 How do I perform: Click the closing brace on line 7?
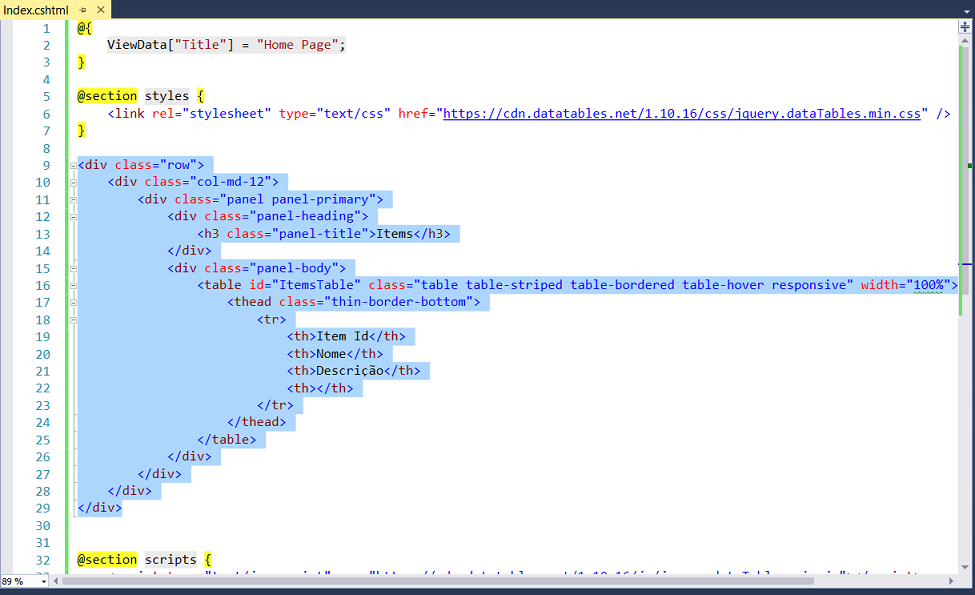coord(81,131)
